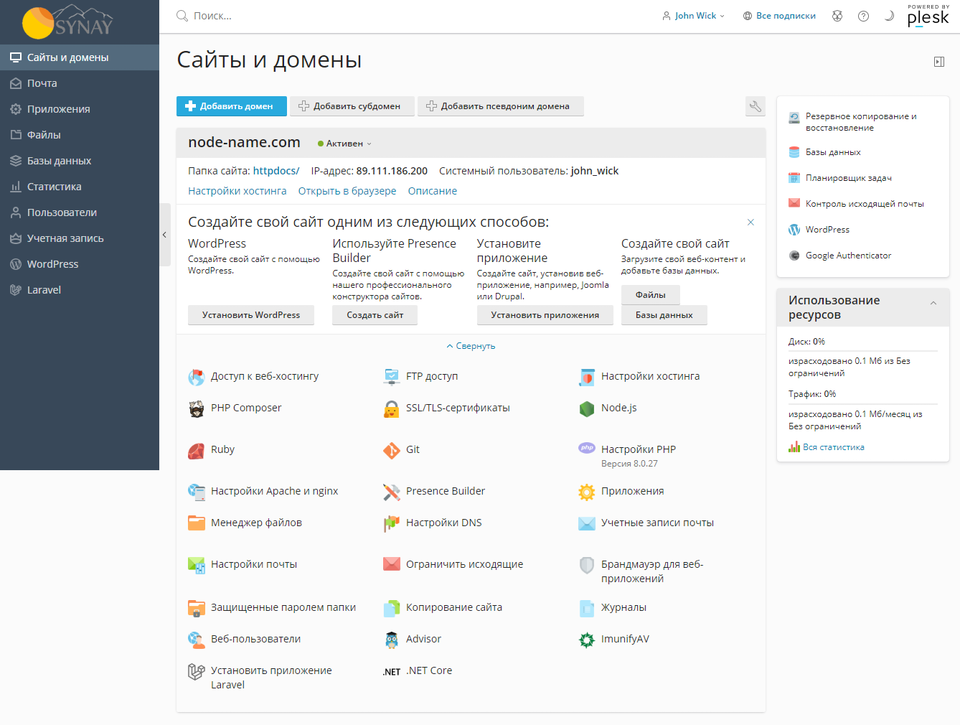Open PHP Composer icon
960x725 pixels.
click(x=196, y=408)
